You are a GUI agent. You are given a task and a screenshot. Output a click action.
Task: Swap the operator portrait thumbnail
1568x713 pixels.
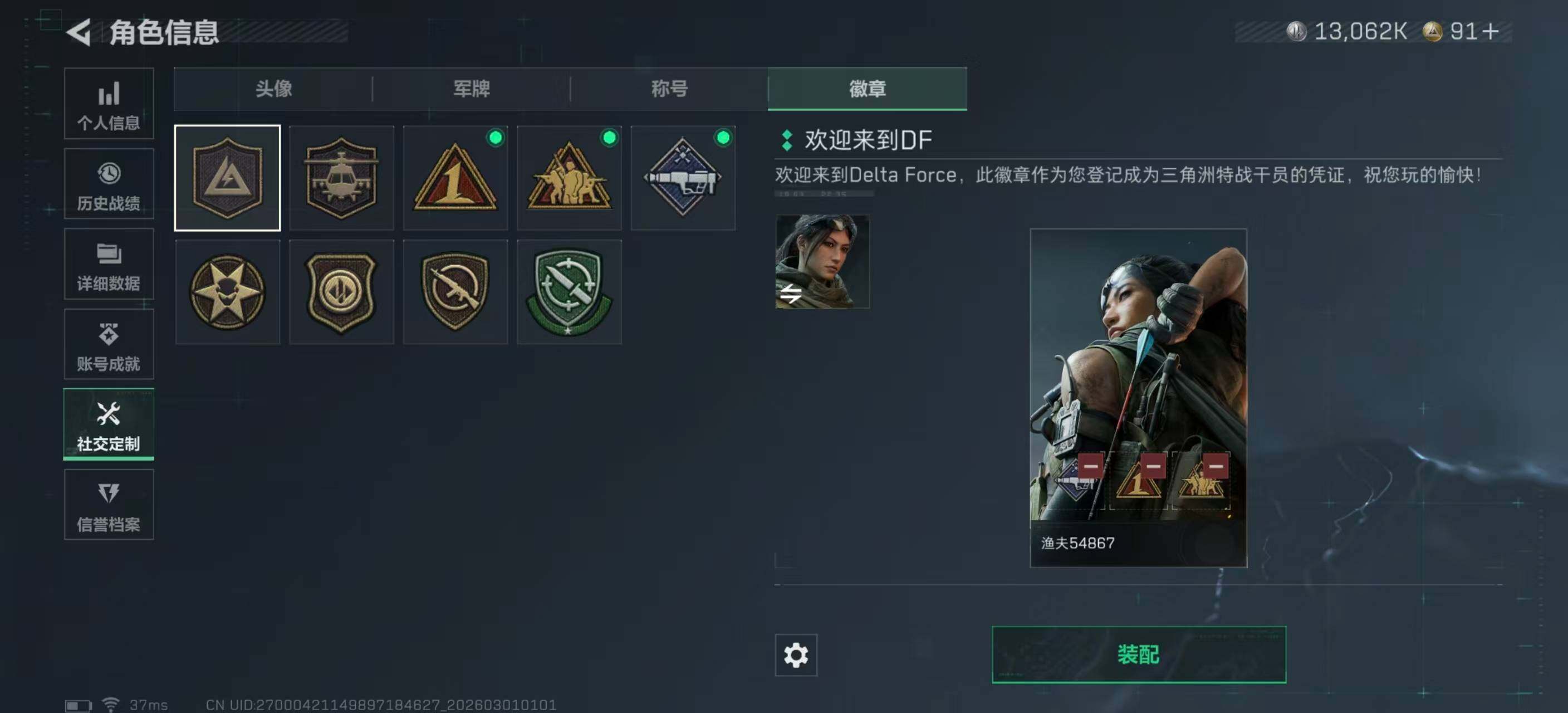822,262
